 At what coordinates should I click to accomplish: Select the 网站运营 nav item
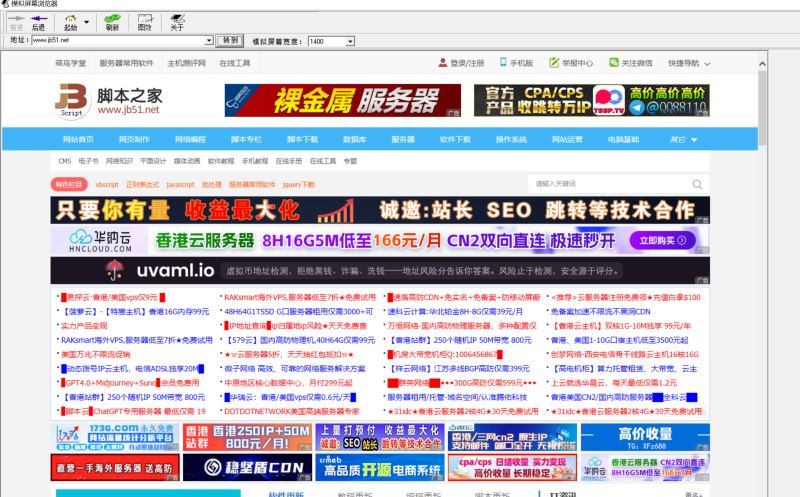coord(567,139)
